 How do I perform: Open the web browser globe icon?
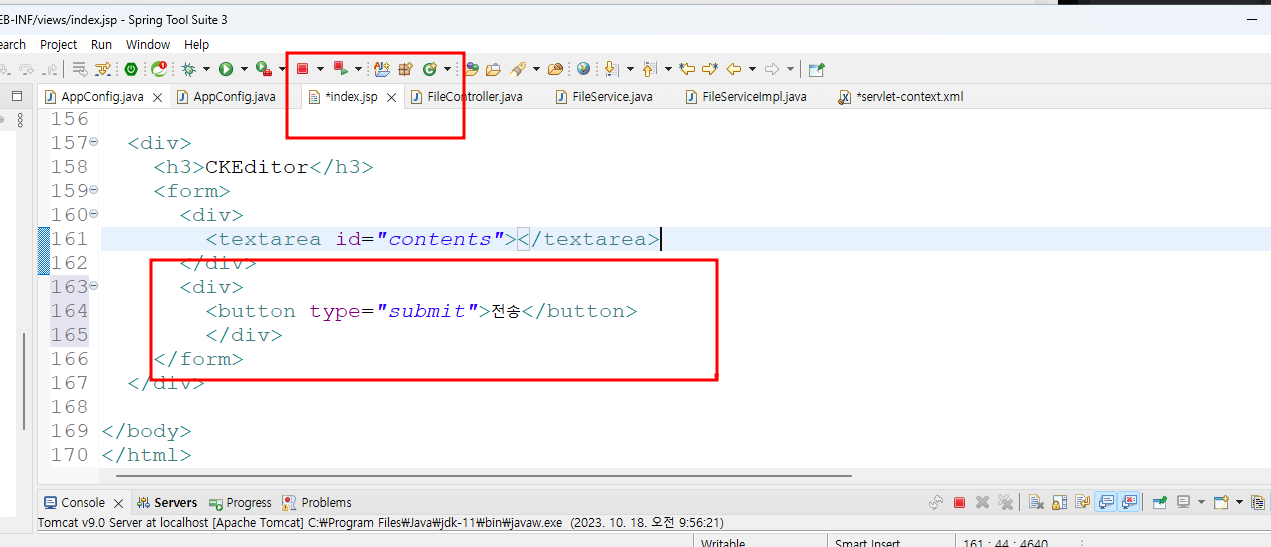583,69
